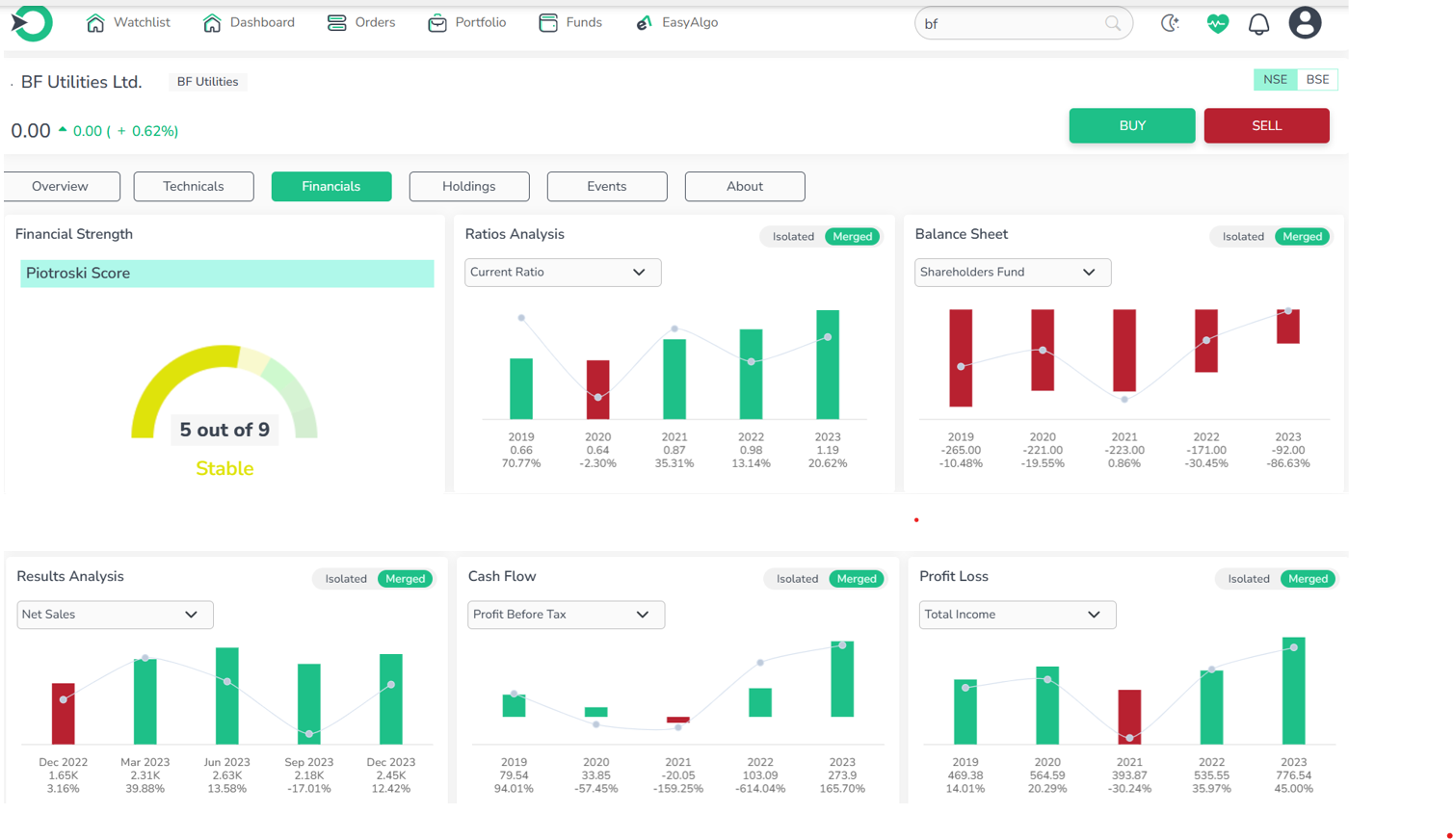1454x840 pixels.
Task: Click the 2023 Current Ratio bar
Action: point(828,365)
